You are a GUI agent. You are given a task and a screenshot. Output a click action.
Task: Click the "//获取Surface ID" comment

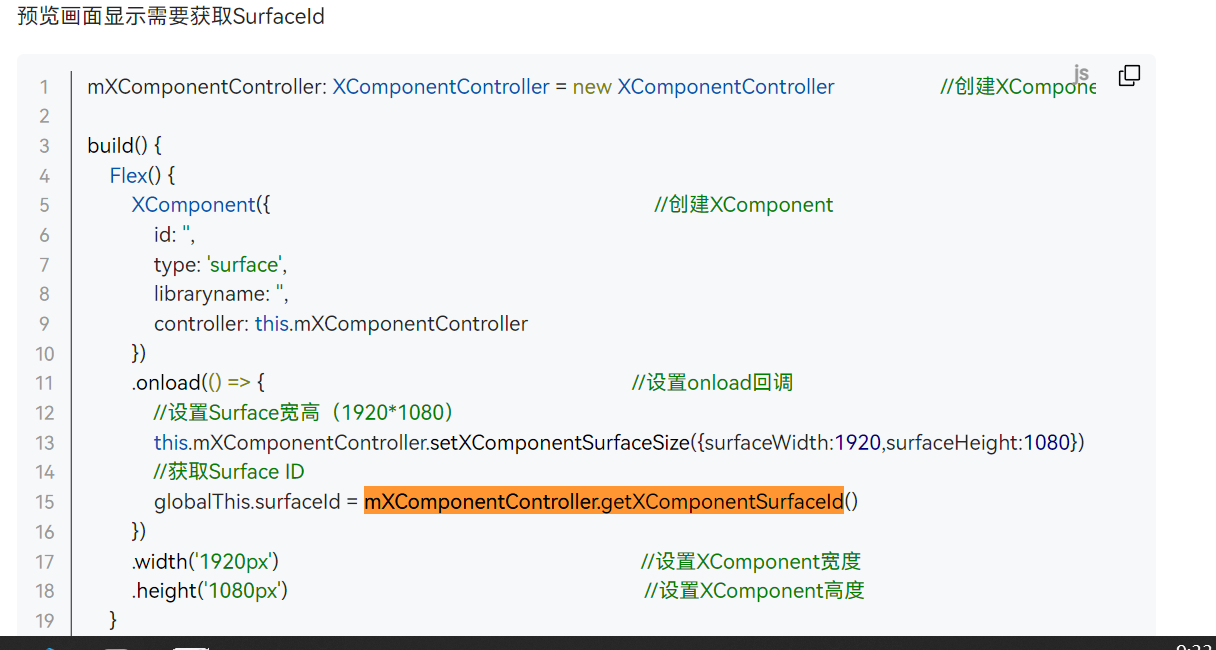coord(229,471)
